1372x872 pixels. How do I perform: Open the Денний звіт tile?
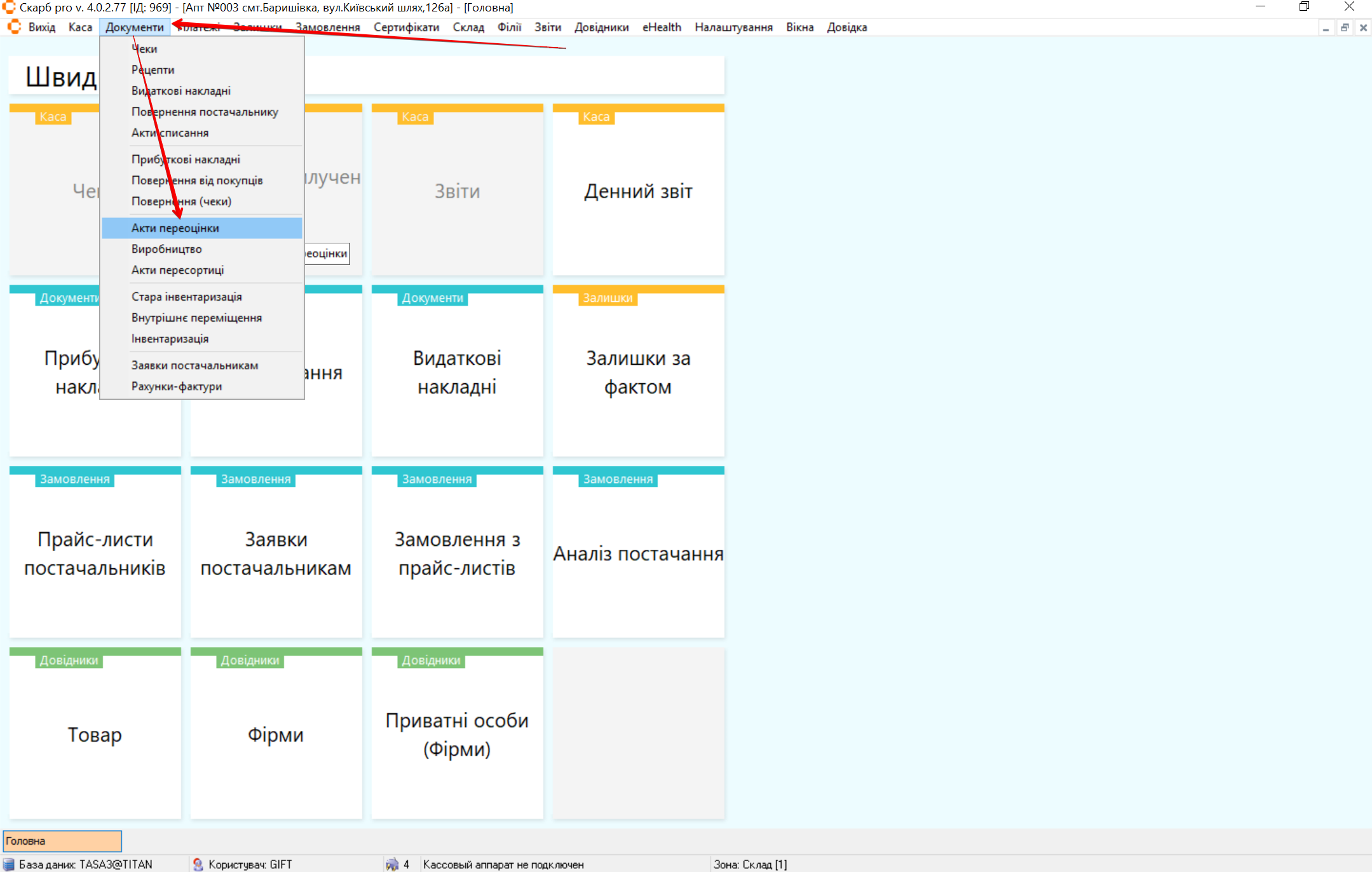click(x=638, y=191)
